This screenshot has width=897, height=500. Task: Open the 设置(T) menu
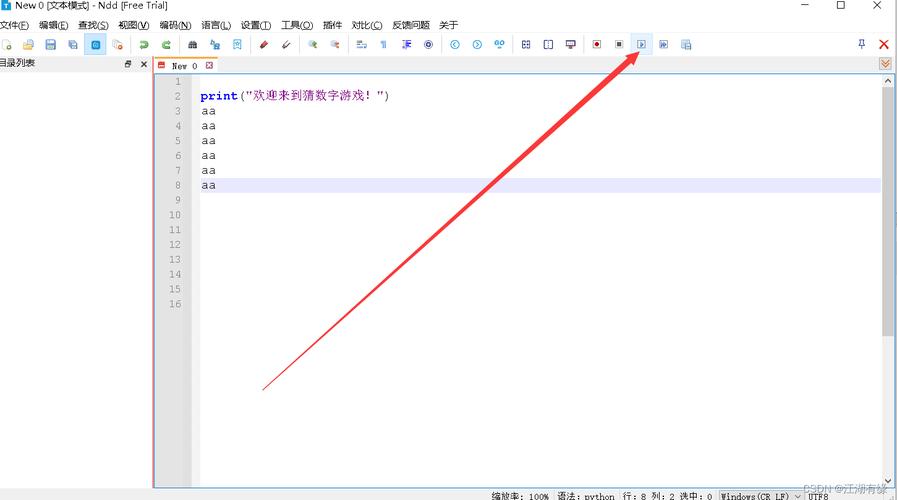[256, 25]
